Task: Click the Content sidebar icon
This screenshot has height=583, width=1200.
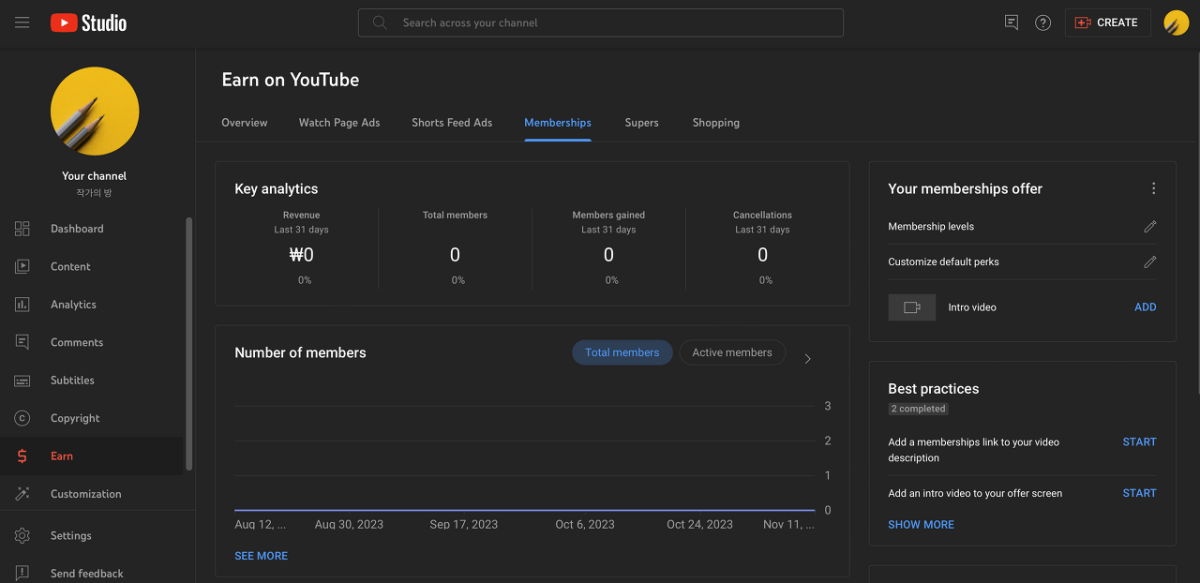Action: (22, 267)
